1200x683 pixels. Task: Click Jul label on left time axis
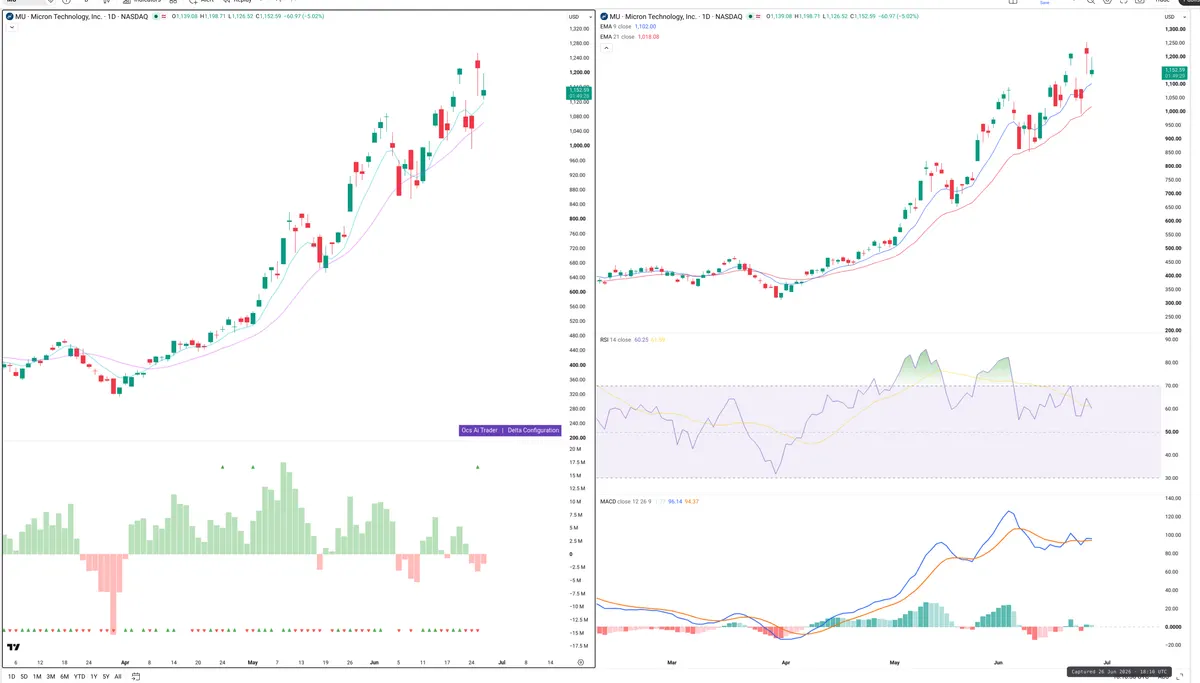[x=501, y=662]
